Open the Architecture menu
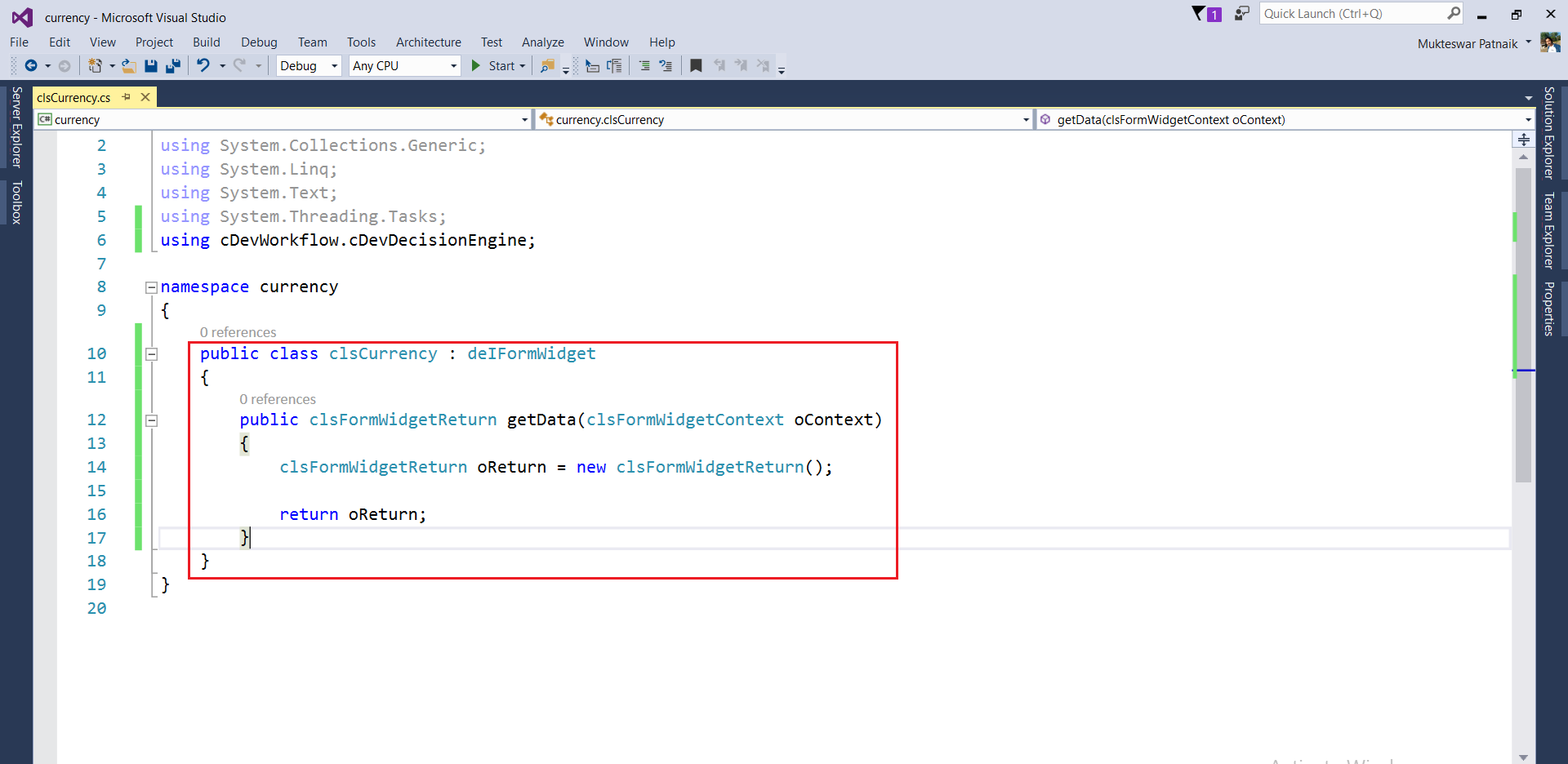The image size is (1568, 764). coord(429,42)
